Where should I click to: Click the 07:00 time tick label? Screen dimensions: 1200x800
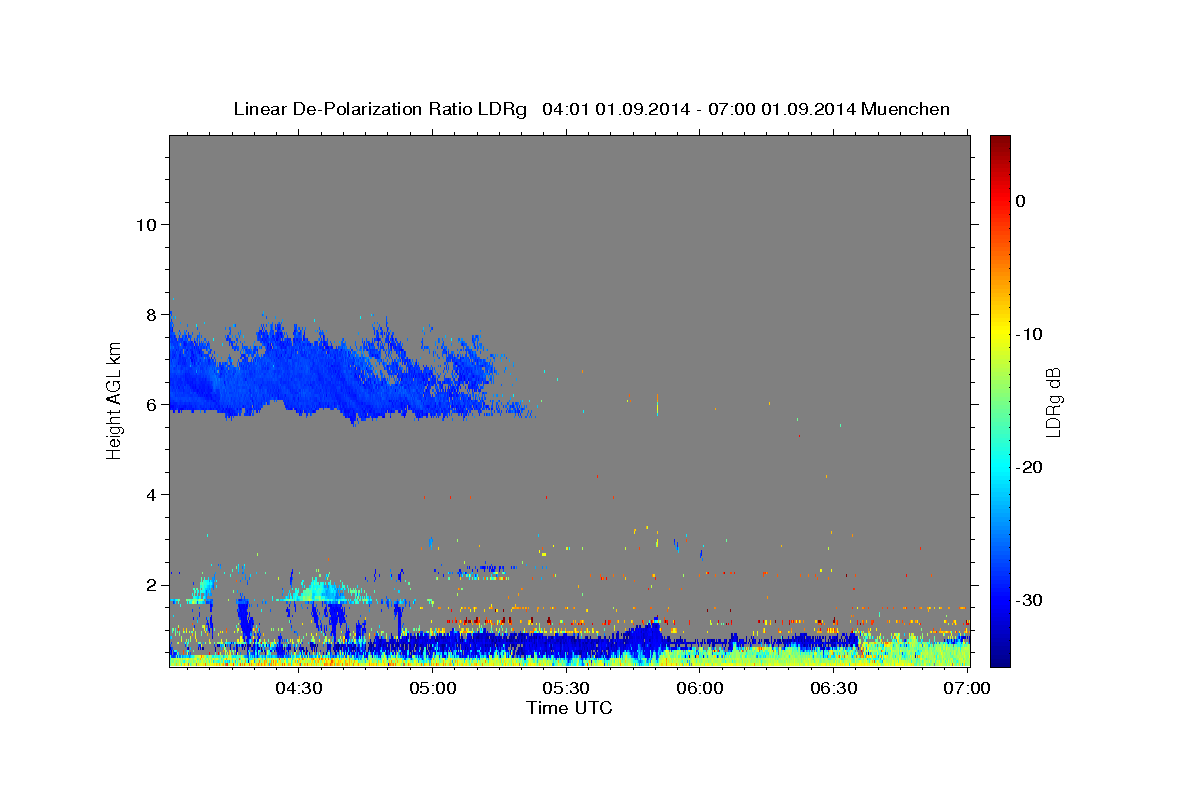click(x=968, y=689)
